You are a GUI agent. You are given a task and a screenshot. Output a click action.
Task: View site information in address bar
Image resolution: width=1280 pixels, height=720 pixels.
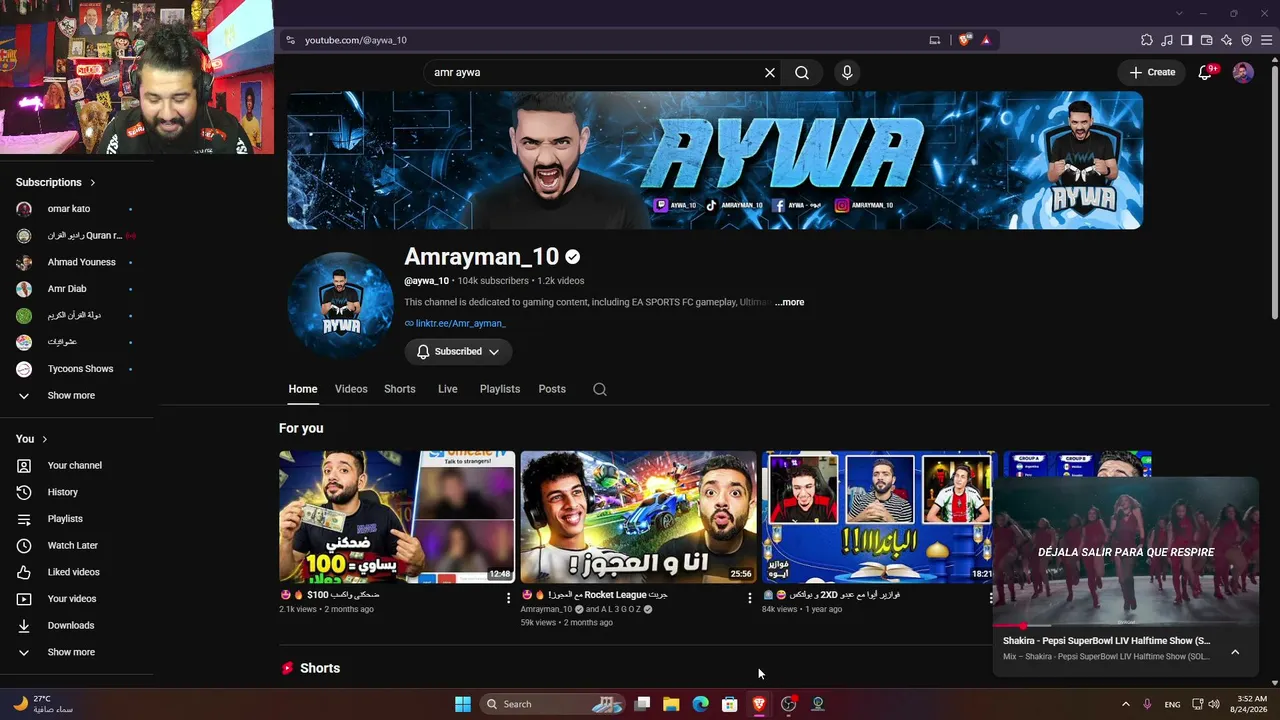point(290,40)
